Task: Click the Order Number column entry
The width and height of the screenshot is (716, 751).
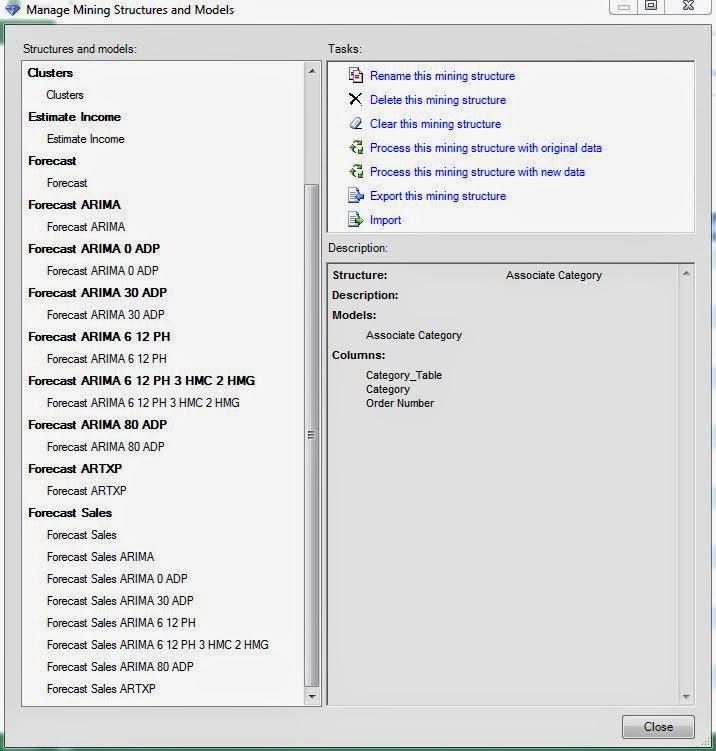Action: pyautogui.click(x=400, y=403)
